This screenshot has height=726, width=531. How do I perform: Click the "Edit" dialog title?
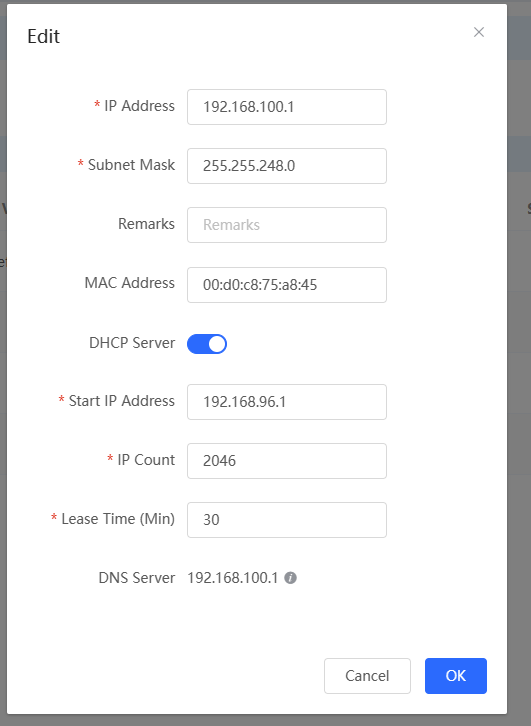(44, 36)
